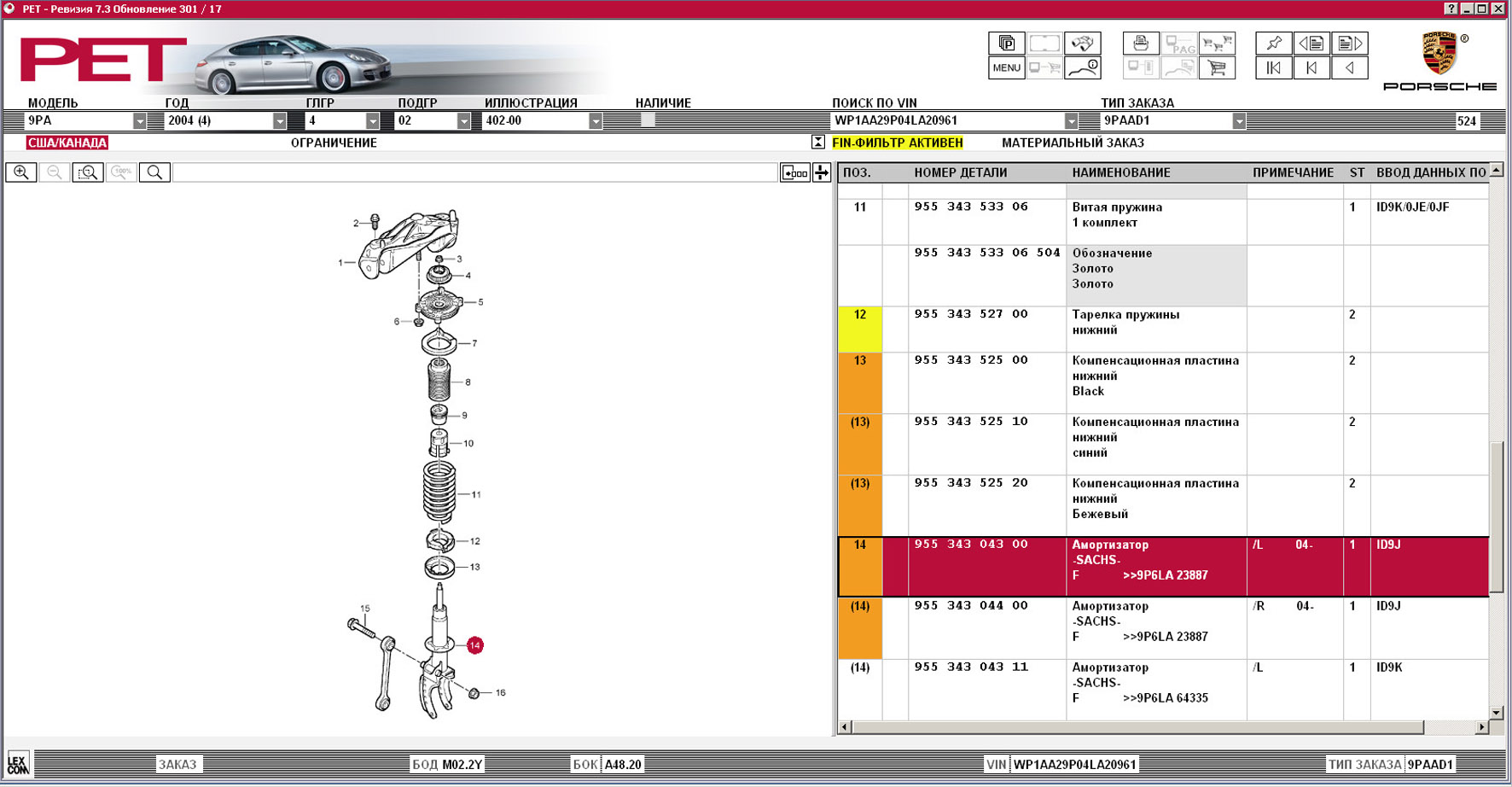Viewport: 1512px width, 787px height.
Task: Expand the ИЛЛЮСТРАЦИЯ dropdown
Action: click(595, 121)
